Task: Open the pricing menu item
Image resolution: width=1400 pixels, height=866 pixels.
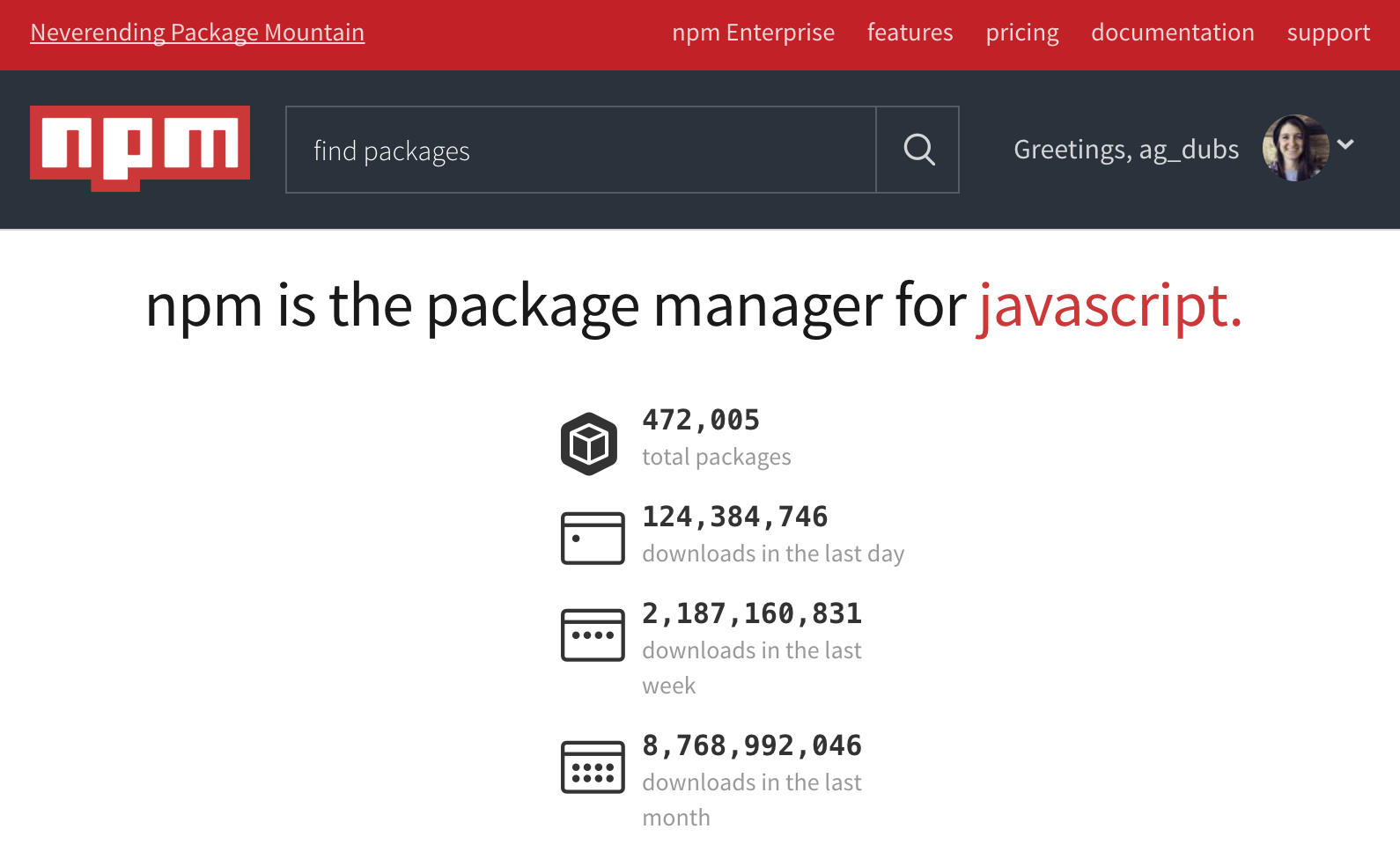Action: 1022,33
